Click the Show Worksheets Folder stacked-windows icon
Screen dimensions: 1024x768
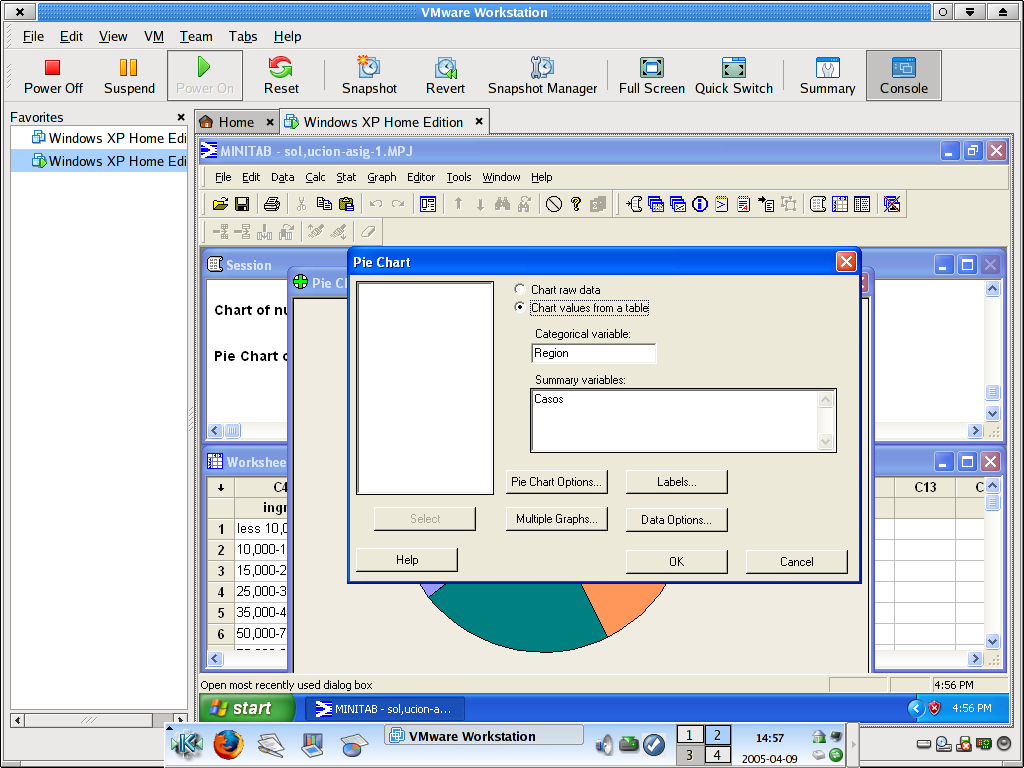tap(656, 204)
